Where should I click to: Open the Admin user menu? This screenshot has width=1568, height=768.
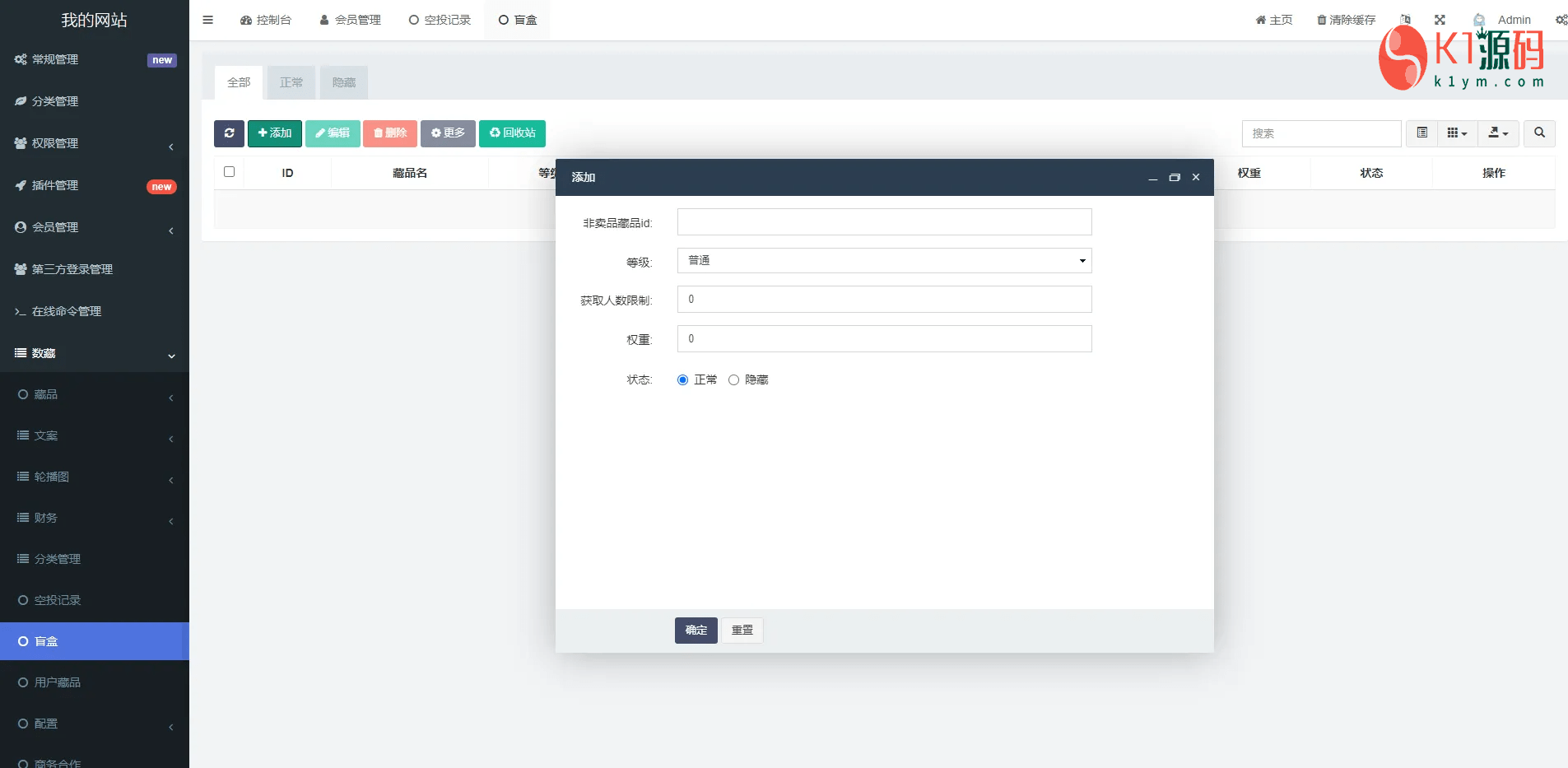[x=1503, y=20]
